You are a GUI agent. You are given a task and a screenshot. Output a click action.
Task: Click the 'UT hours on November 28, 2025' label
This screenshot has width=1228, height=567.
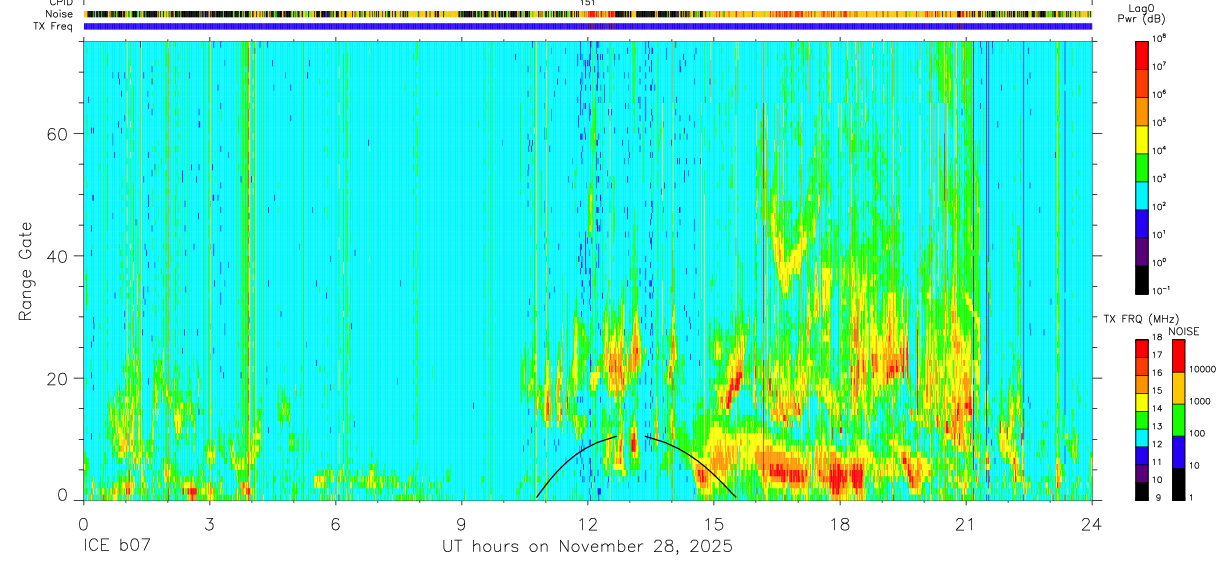coord(588,547)
